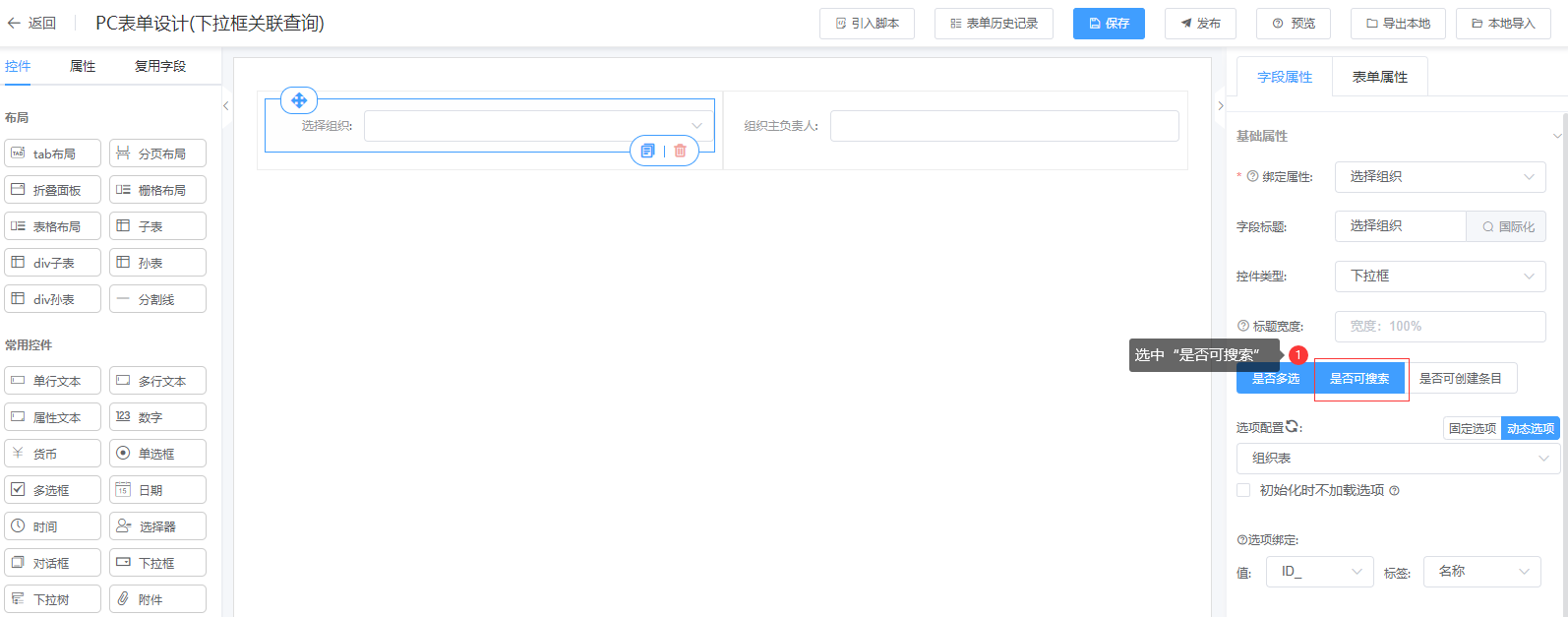This screenshot has width=1568, height=617.
Task: Add a 属性文本 field
Action: [53, 417]
